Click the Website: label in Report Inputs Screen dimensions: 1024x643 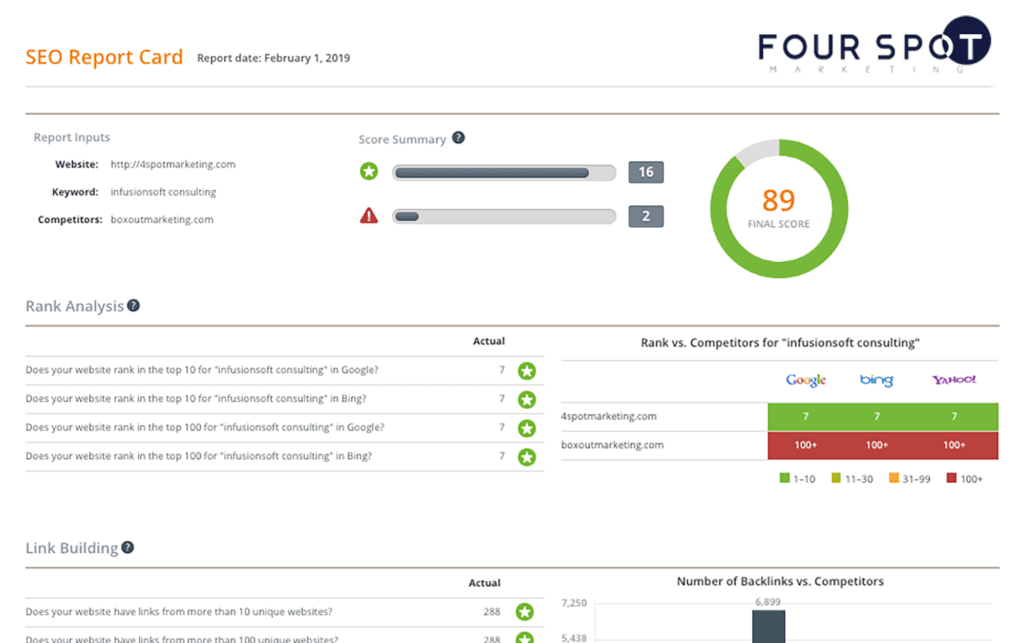click(x=76, y=165)
